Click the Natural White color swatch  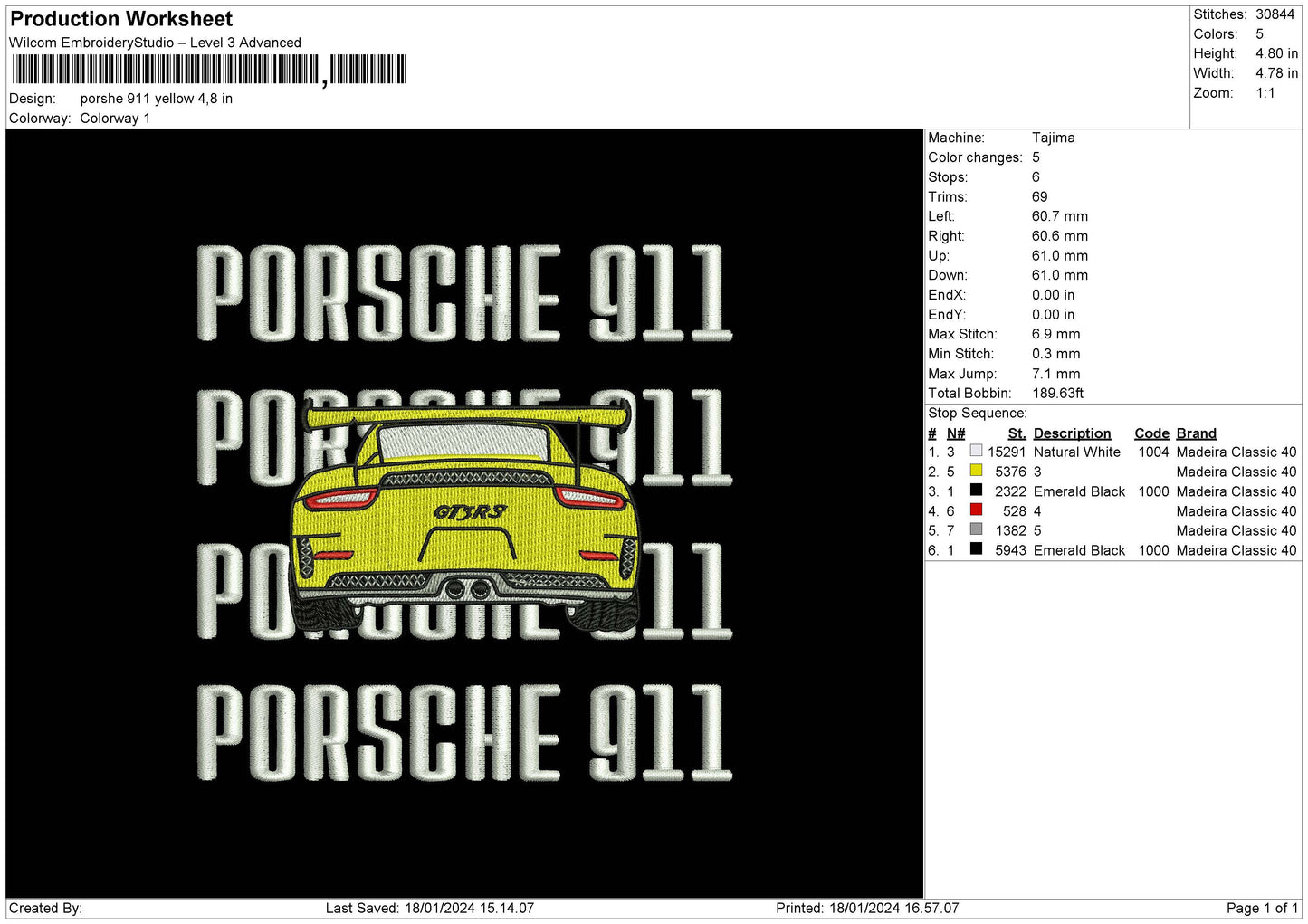click(x=976, y=451)
